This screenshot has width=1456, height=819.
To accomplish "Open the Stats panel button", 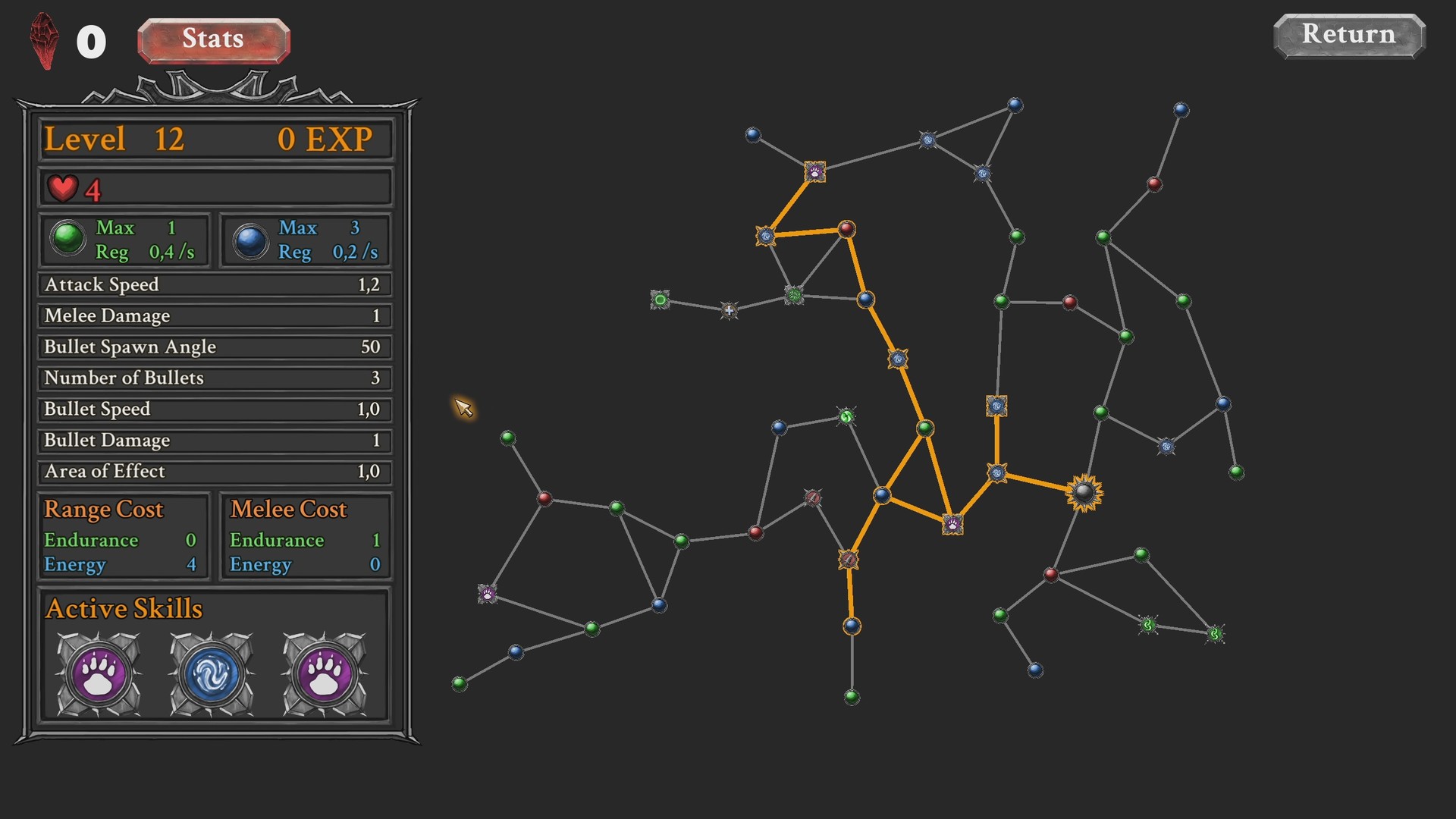I will [213, 40].
